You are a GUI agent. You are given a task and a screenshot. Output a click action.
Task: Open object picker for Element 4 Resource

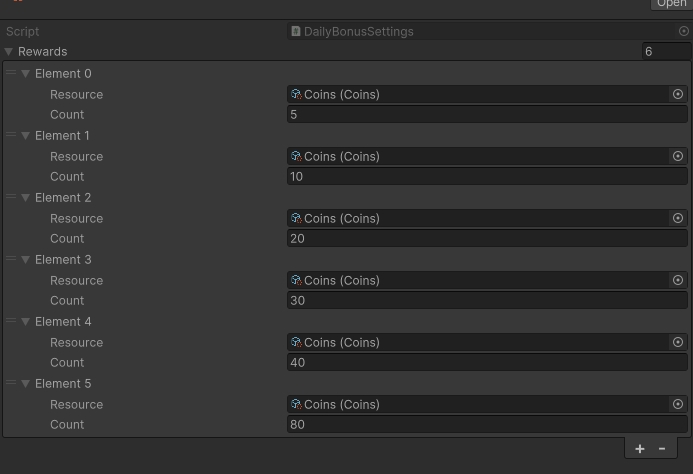[x=678, y=342]
